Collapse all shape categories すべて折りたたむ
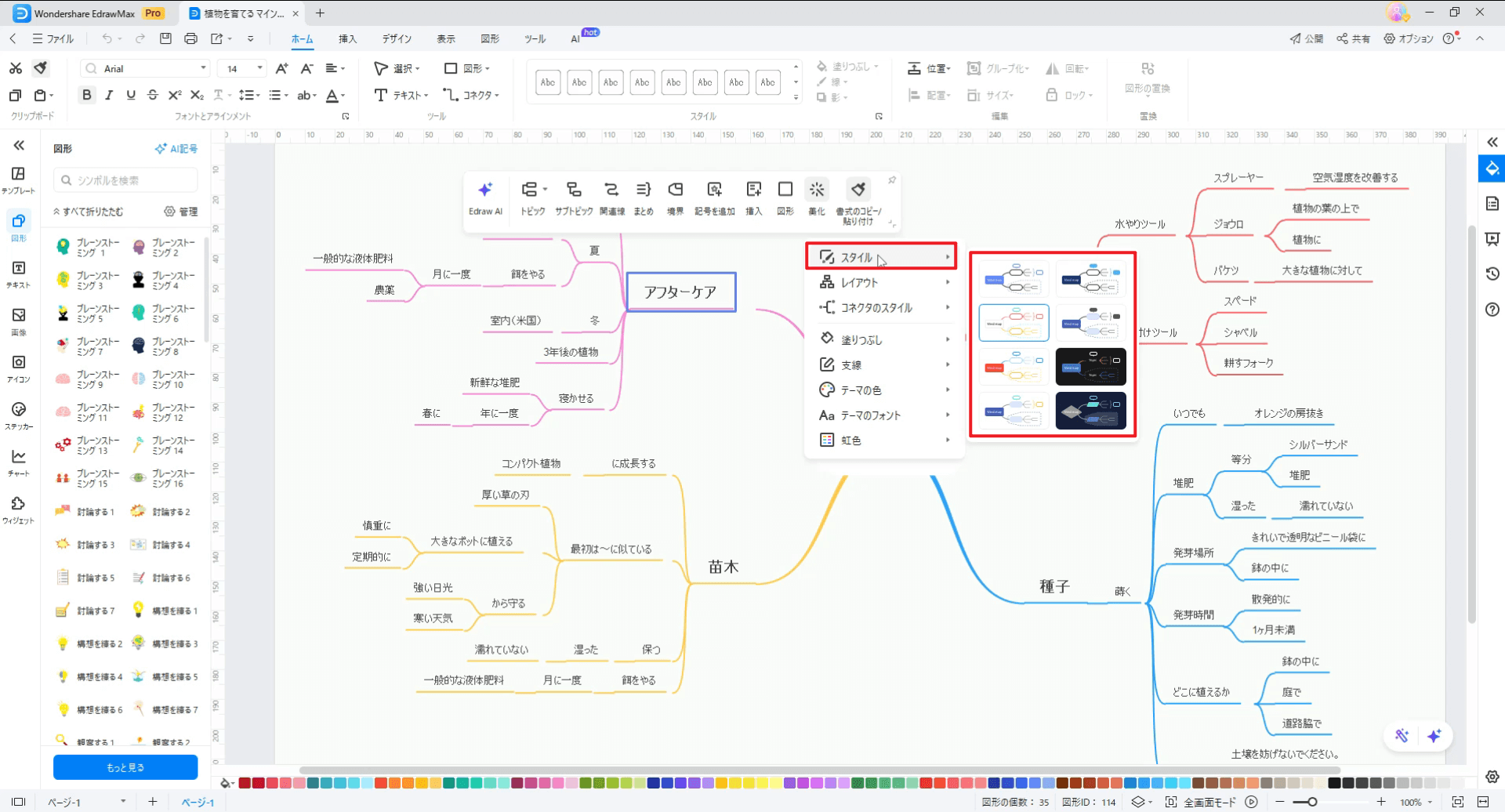 (89, 212)
